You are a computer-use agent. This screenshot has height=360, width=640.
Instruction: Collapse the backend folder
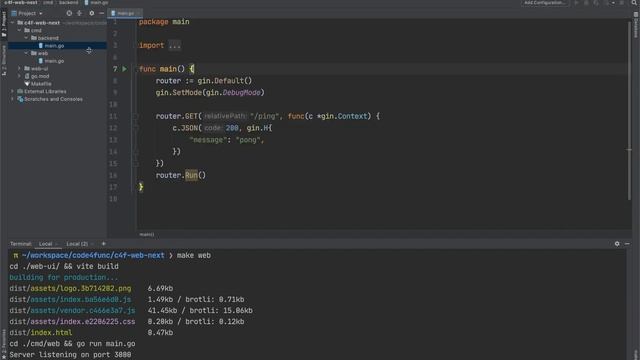pyautogui.click(x=27, y=38)
